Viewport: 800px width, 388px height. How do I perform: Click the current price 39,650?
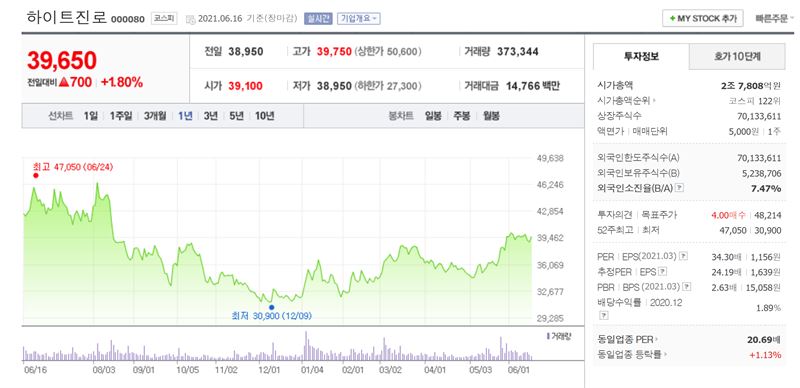click(x=62, y=61)
